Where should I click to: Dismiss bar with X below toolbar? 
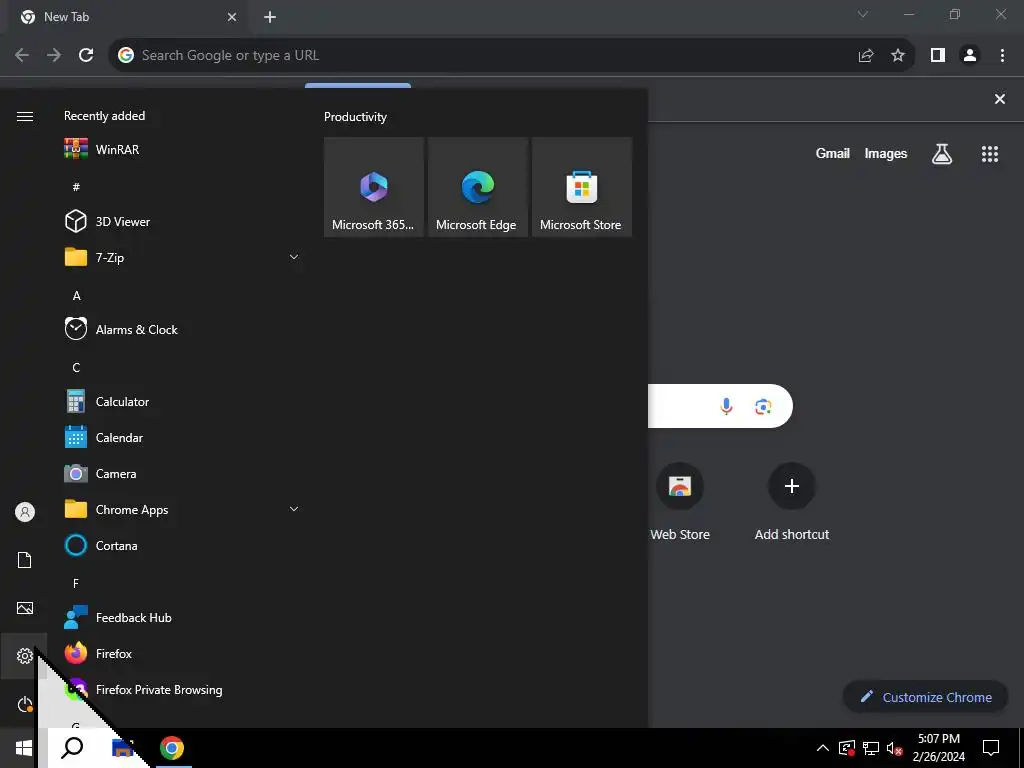click(x=999, y=99)
